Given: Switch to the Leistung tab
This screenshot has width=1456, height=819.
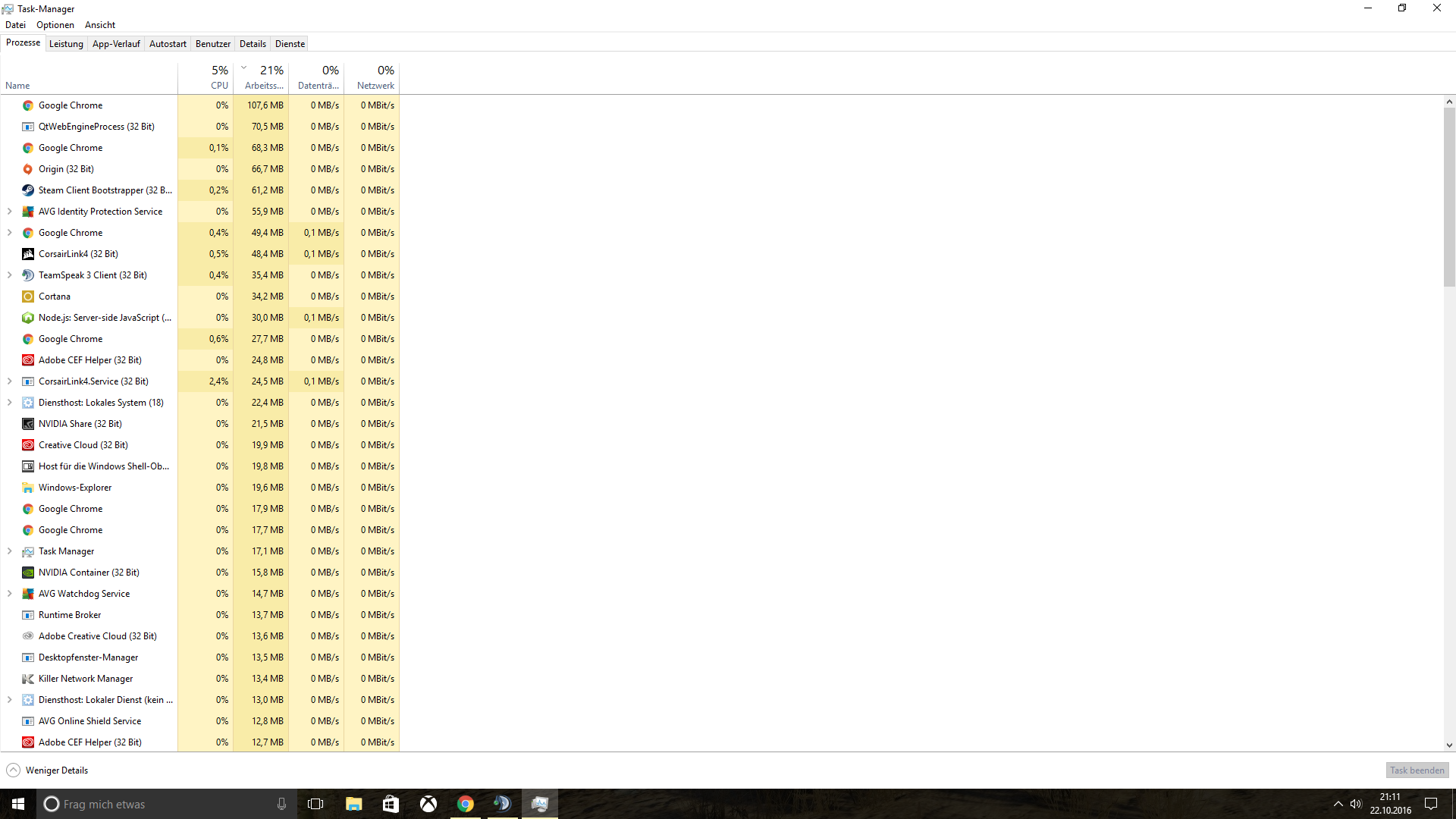Looking at the screenshot, I should pos(66,44).
